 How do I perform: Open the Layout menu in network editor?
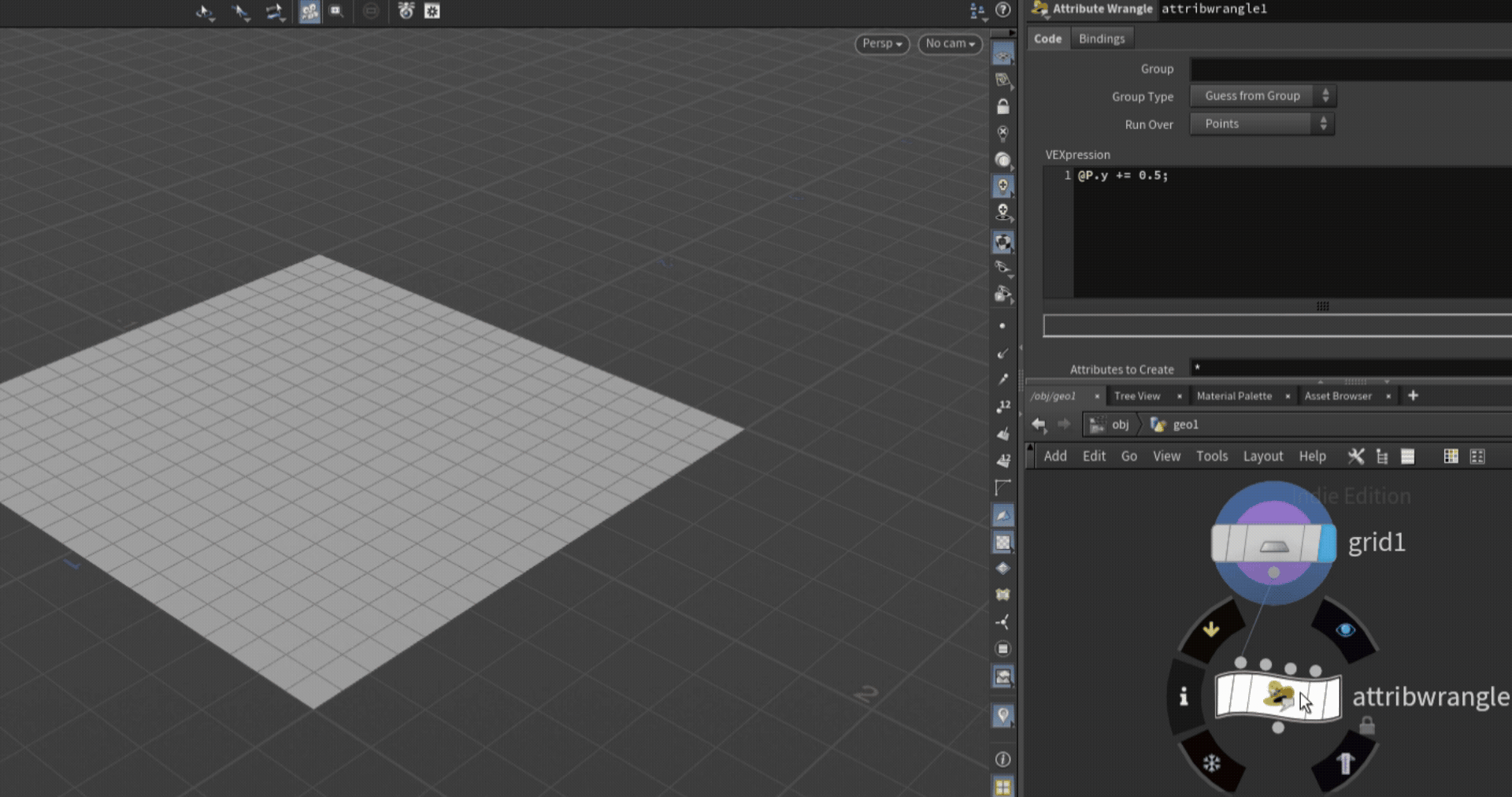[1262, 456]
